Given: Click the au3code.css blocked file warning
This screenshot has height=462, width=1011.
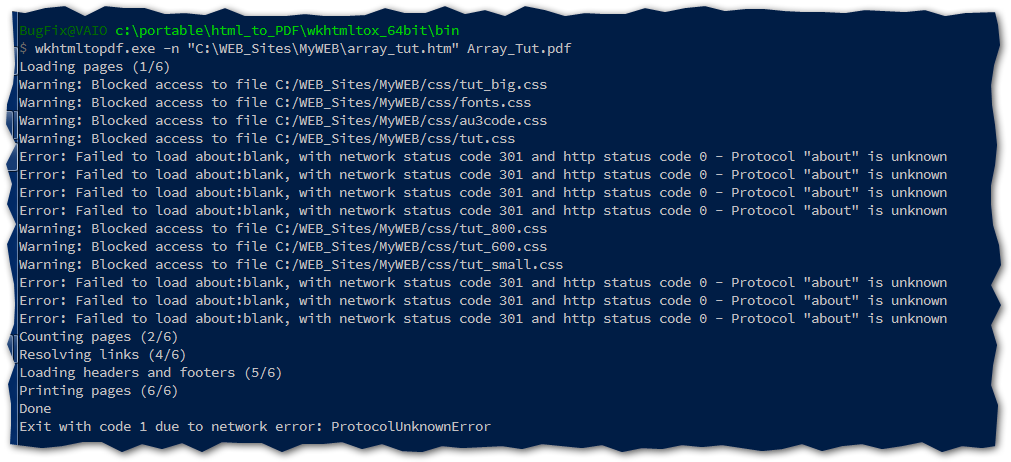Looking at the screenshot, I should coord(283,120).
